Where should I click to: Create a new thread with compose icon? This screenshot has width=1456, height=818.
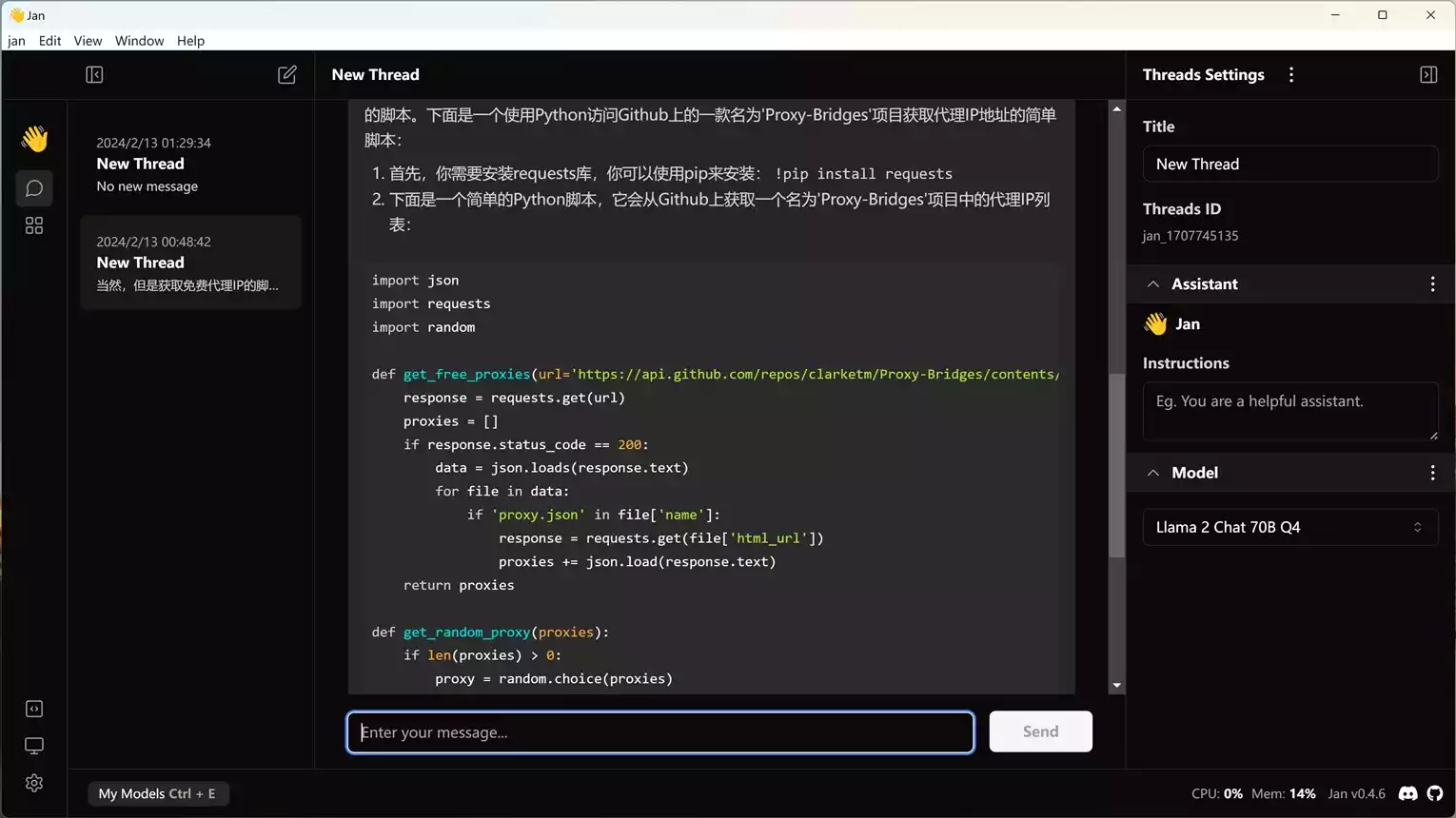[x=286, y=75]
